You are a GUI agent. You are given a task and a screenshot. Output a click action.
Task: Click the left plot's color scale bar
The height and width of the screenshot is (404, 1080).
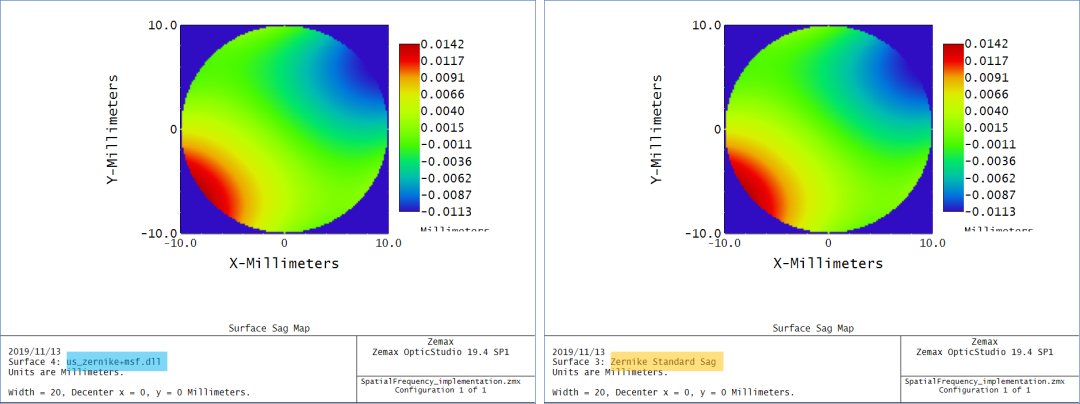[409, 127]
